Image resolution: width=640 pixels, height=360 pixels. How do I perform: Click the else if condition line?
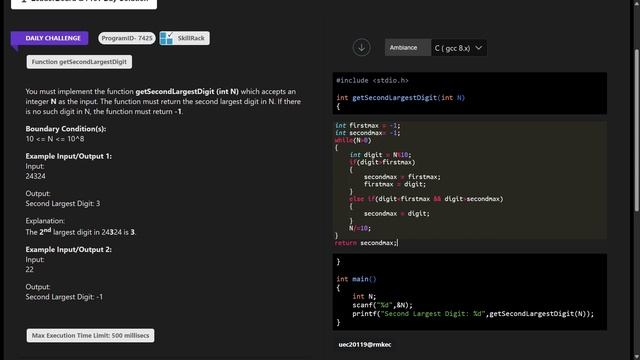pos(426,199)
